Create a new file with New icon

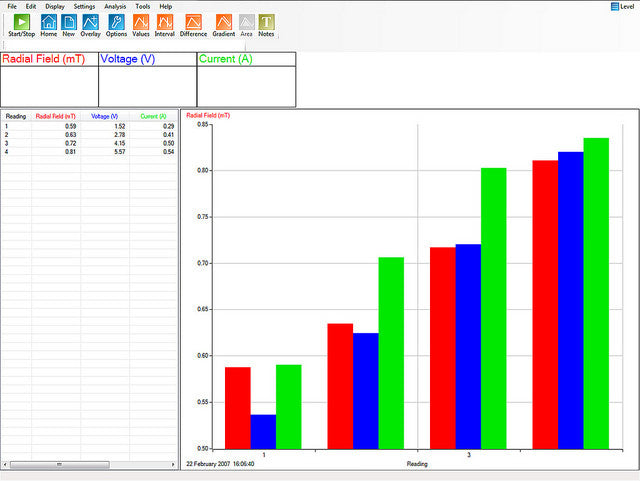(69, 24)
